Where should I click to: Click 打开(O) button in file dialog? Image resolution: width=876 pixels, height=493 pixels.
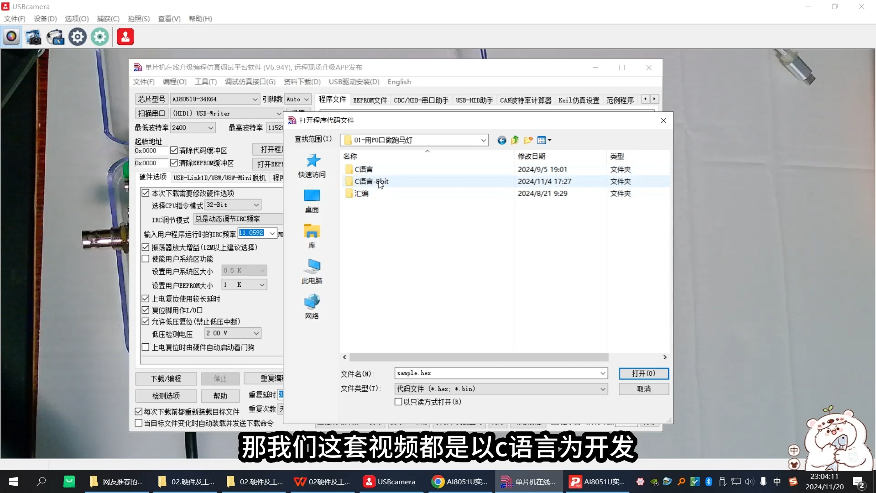tap(644, 373)
